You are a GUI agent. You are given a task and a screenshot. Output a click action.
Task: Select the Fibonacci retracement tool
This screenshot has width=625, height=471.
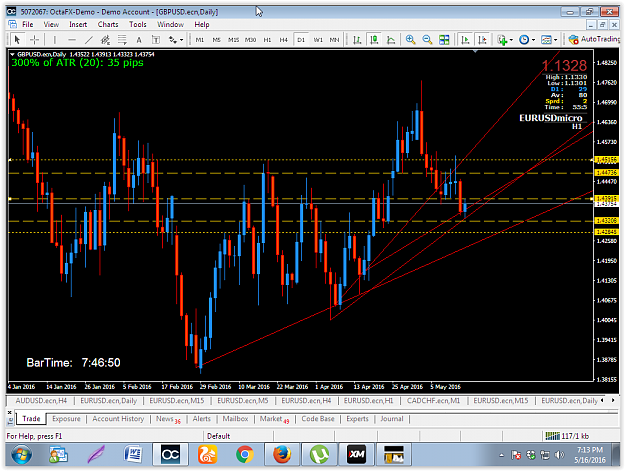point(122,39)
